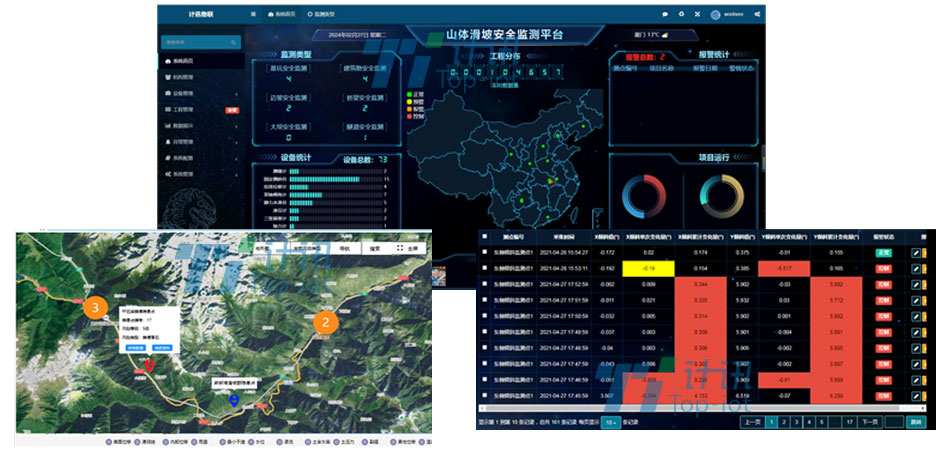Expand the 系统配置 sidebar menu

point(201,157)
